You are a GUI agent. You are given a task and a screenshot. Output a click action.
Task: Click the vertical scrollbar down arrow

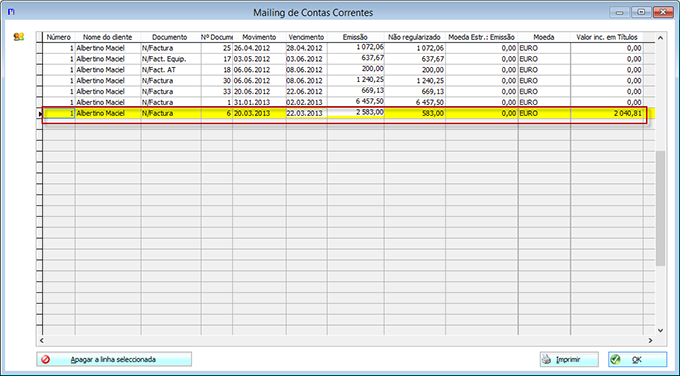coord(660,330)
